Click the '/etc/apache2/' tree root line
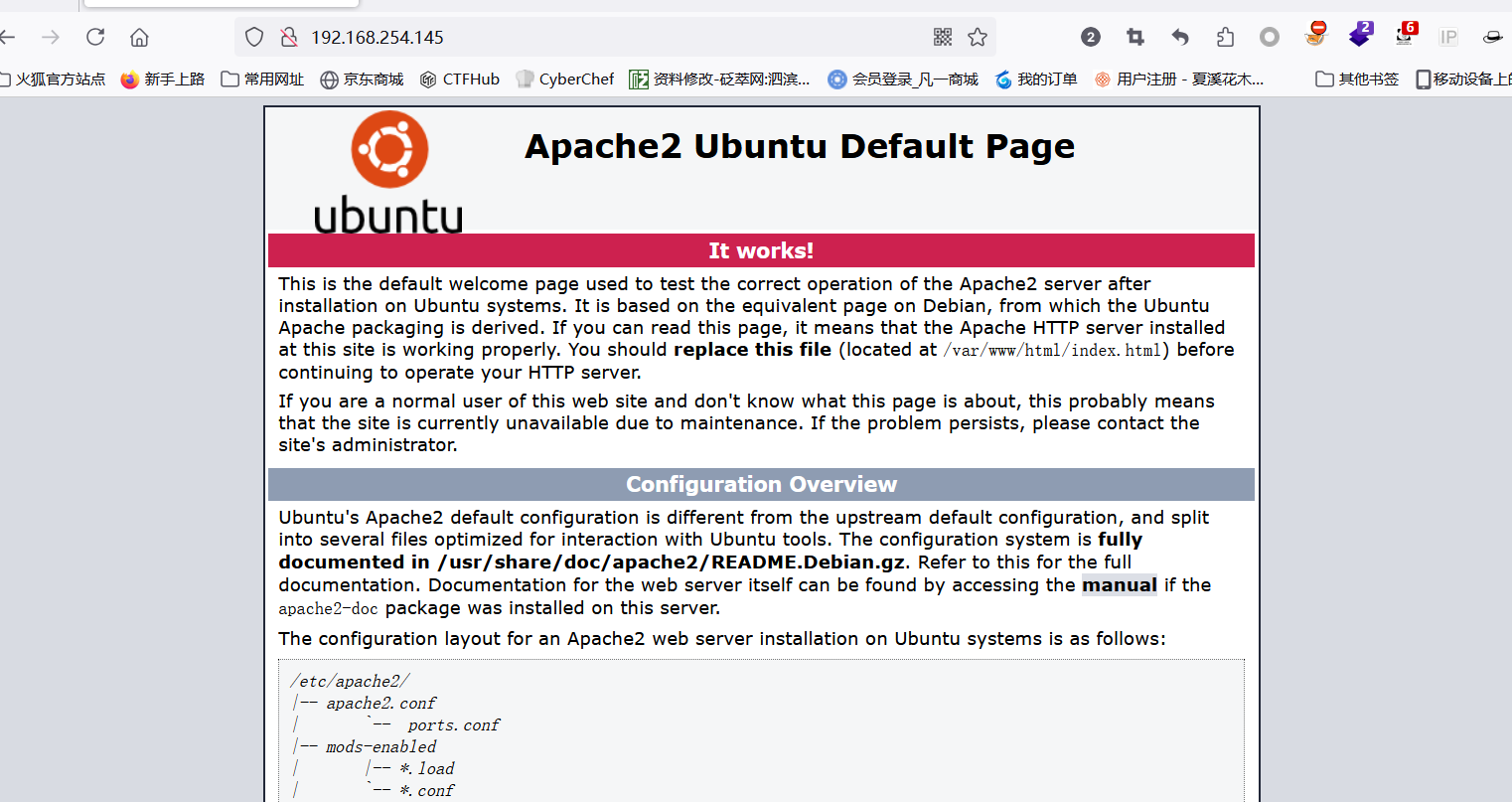 click(x=350, y=681)
